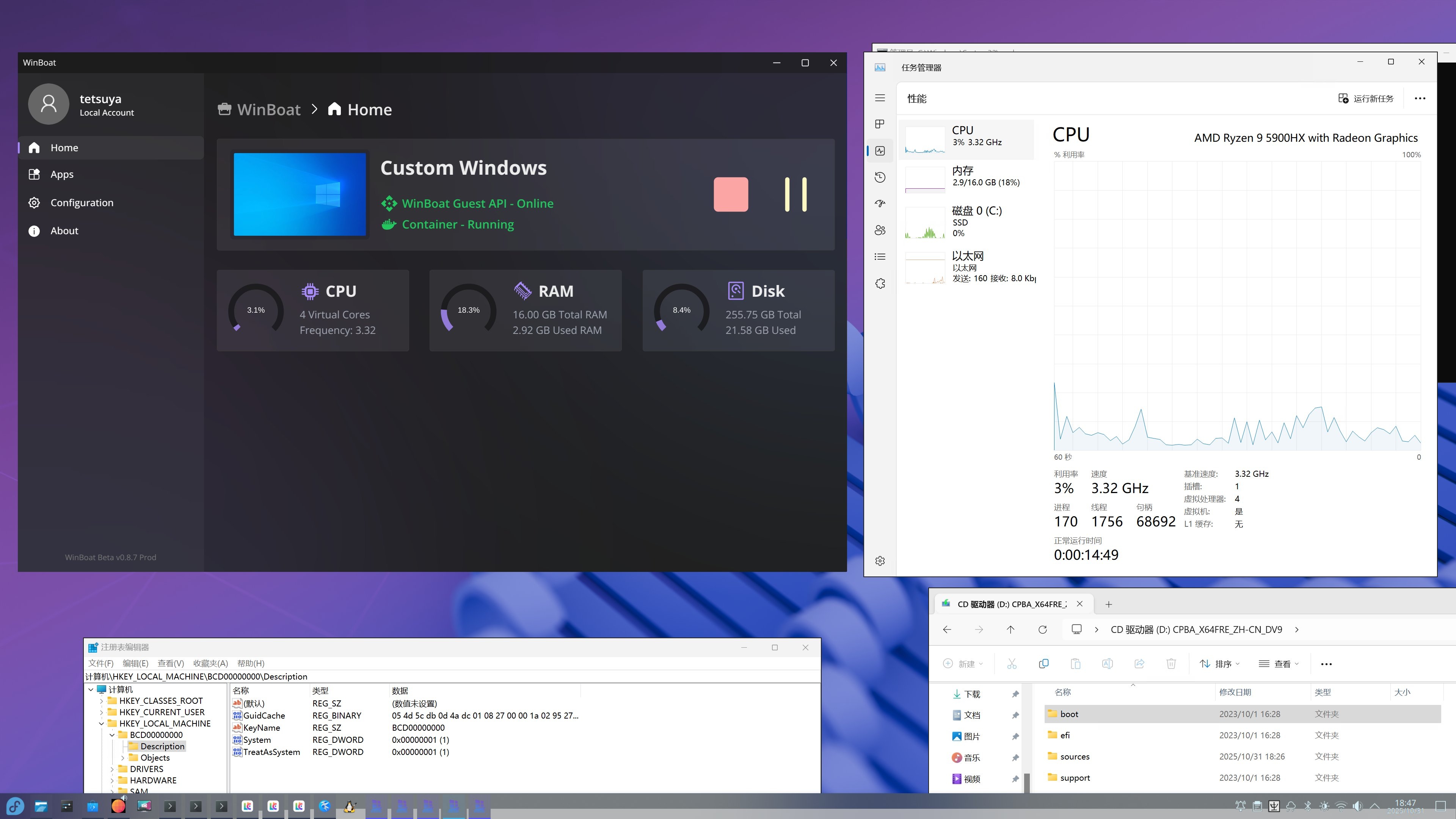This screenshot has height=819, width=1456.
Task: Open the Favorites menu in Registry Editor
Action: 210,663
